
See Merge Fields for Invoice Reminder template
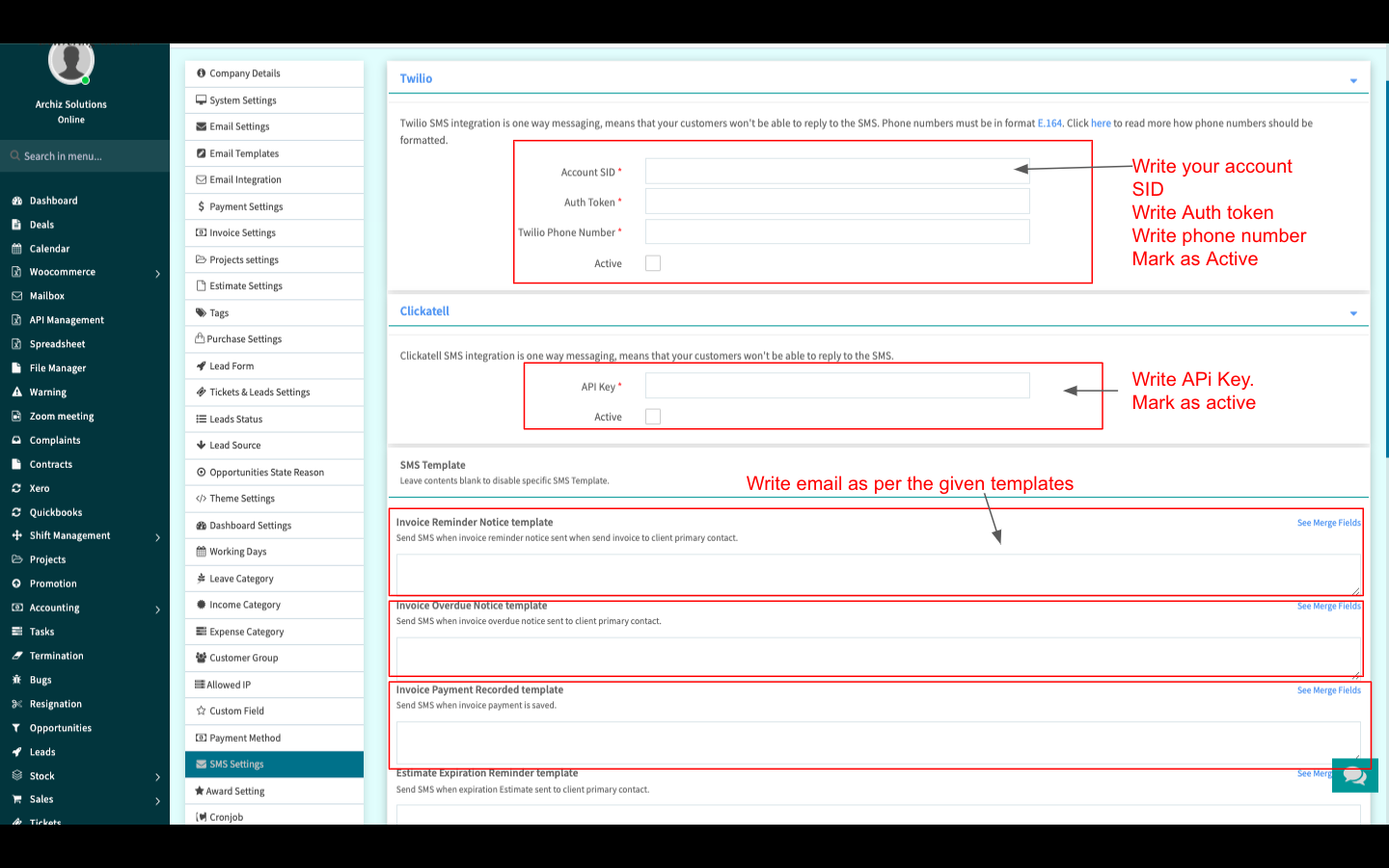[1328, 523]
